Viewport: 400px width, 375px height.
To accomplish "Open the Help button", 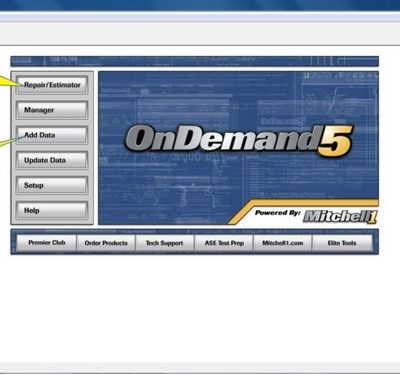I will pyautogui.click(x=52, y=211).
